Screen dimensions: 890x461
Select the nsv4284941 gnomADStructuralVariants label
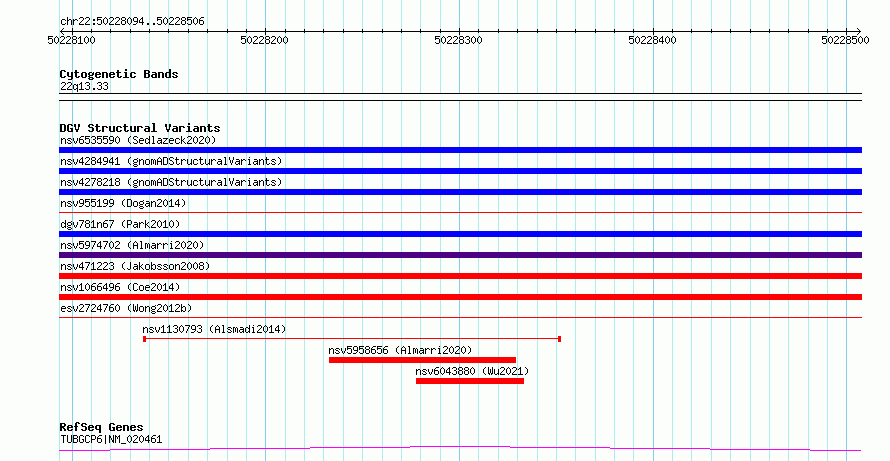pos(171,161)
